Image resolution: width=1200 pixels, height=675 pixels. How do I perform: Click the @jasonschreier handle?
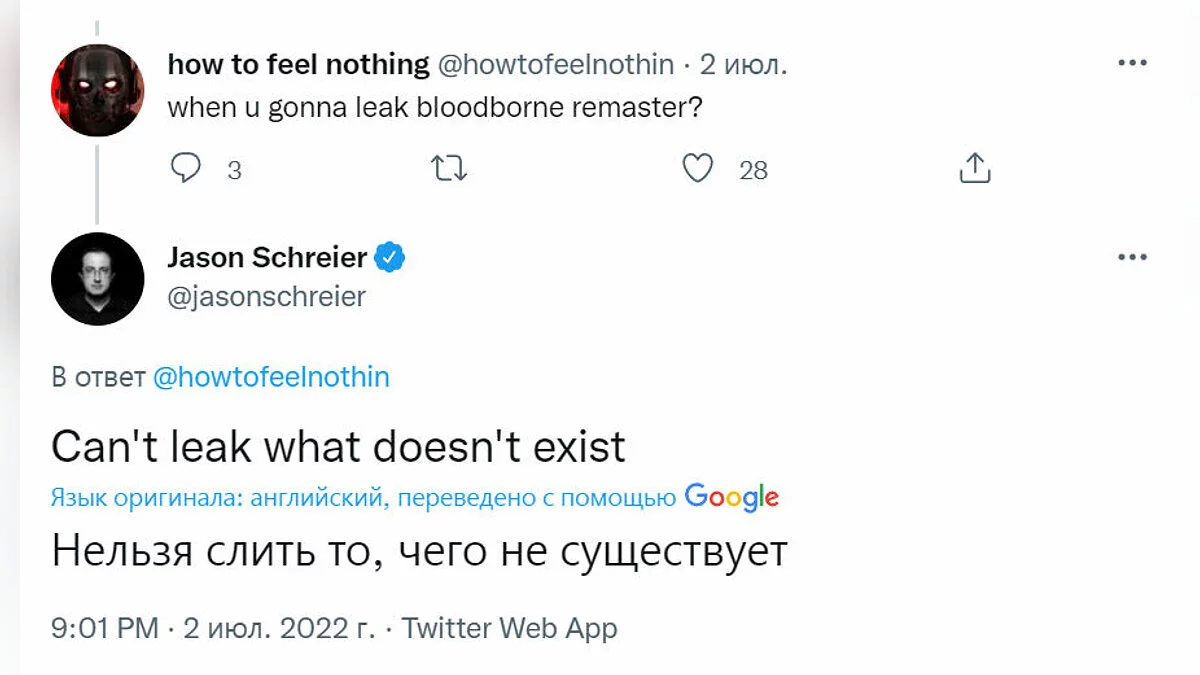pos(266,297)
